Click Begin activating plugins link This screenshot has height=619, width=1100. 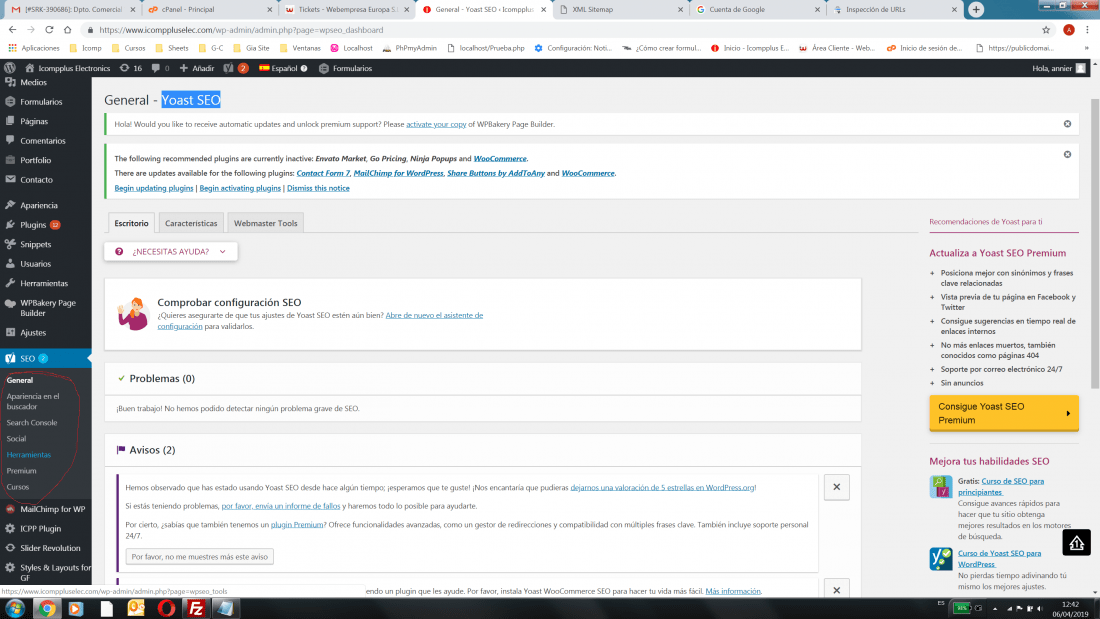[x=240, y=188]
